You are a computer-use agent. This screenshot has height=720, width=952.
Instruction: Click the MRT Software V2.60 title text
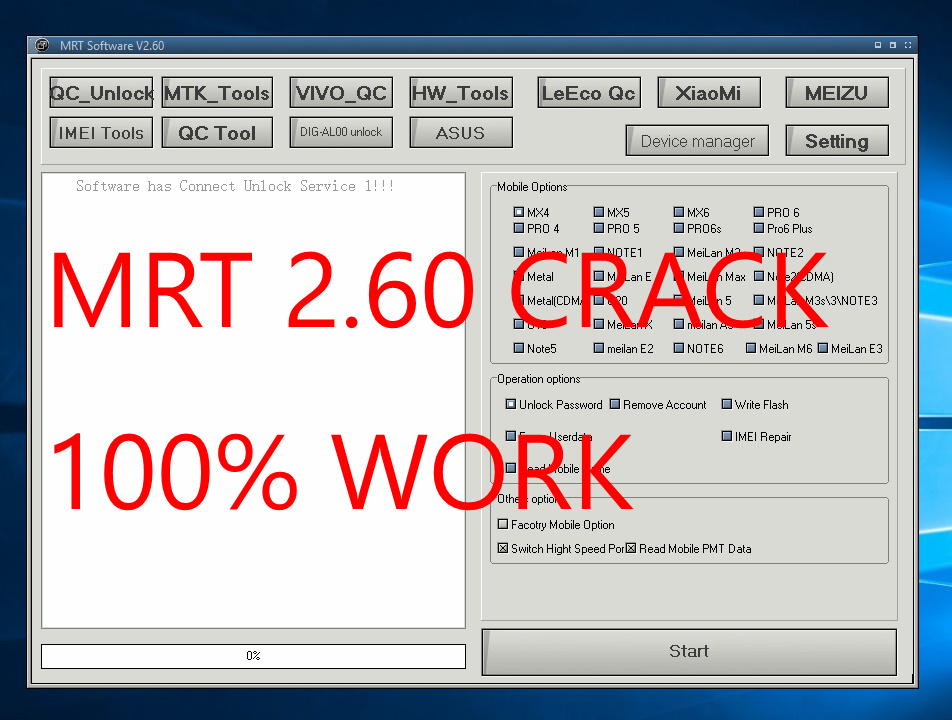[x=112, y=46]
